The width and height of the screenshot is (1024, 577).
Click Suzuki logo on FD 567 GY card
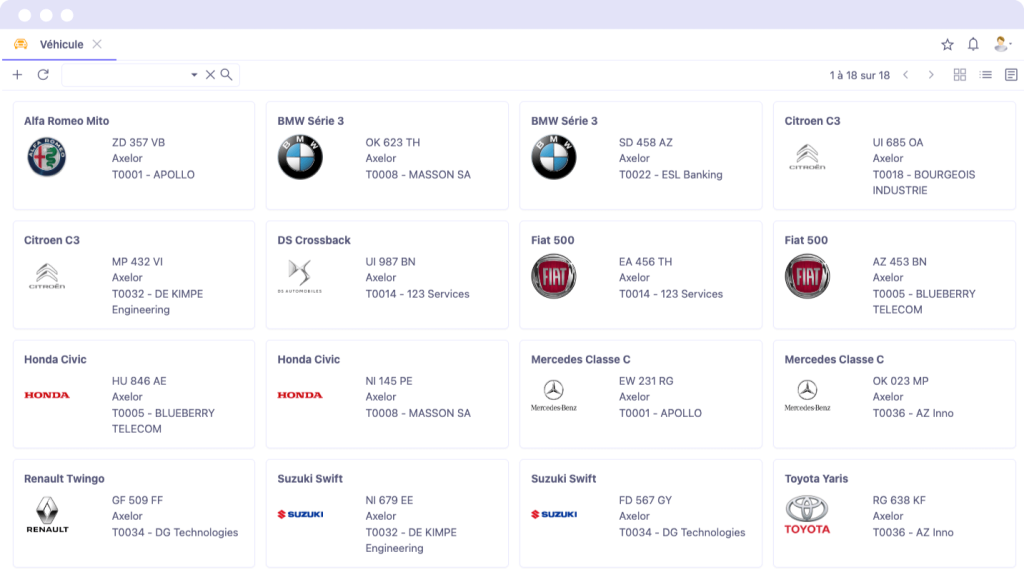coord(554,514)
